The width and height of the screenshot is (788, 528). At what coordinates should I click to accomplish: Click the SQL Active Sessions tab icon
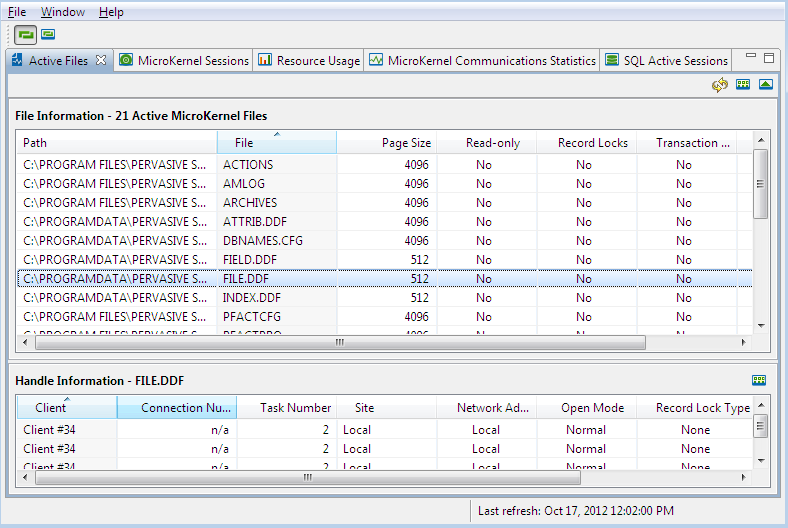(612, 60)
